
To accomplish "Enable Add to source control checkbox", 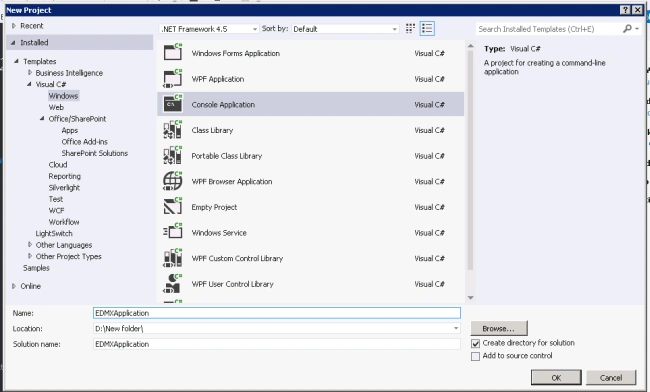I will click(475, 356).
